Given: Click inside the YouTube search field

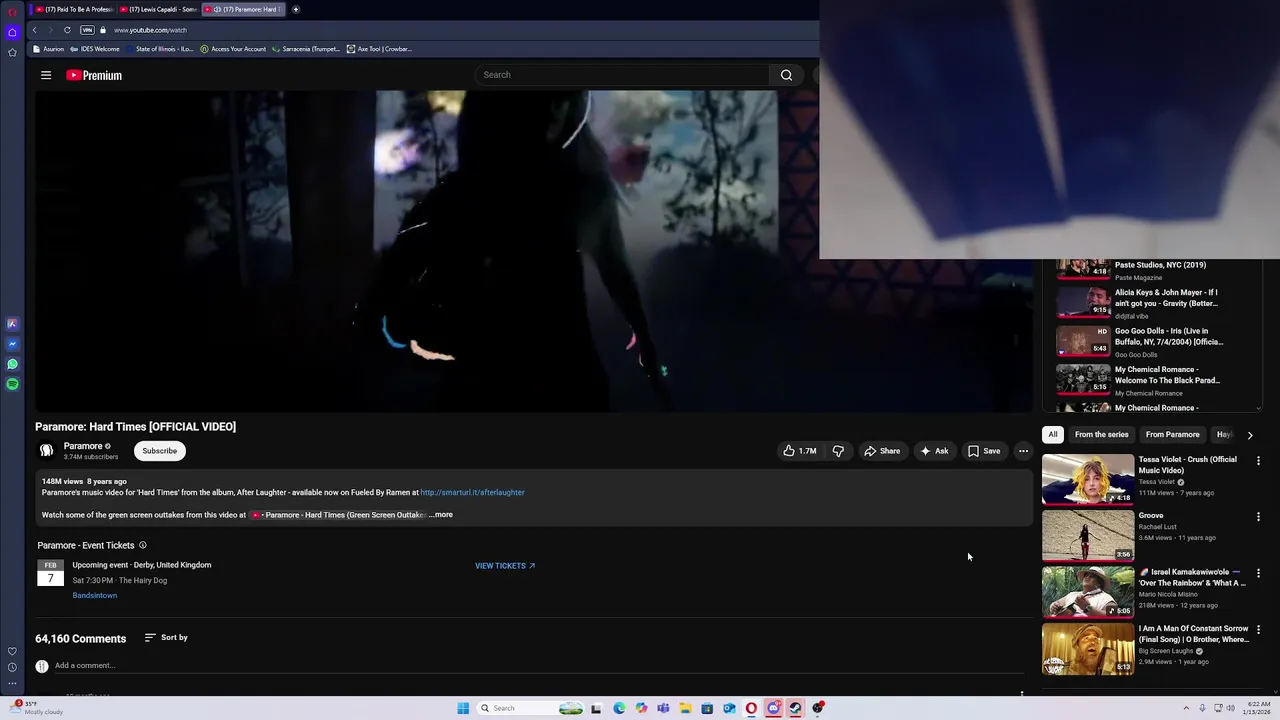Looking at the screenshot, I should [x=623, y=75].
